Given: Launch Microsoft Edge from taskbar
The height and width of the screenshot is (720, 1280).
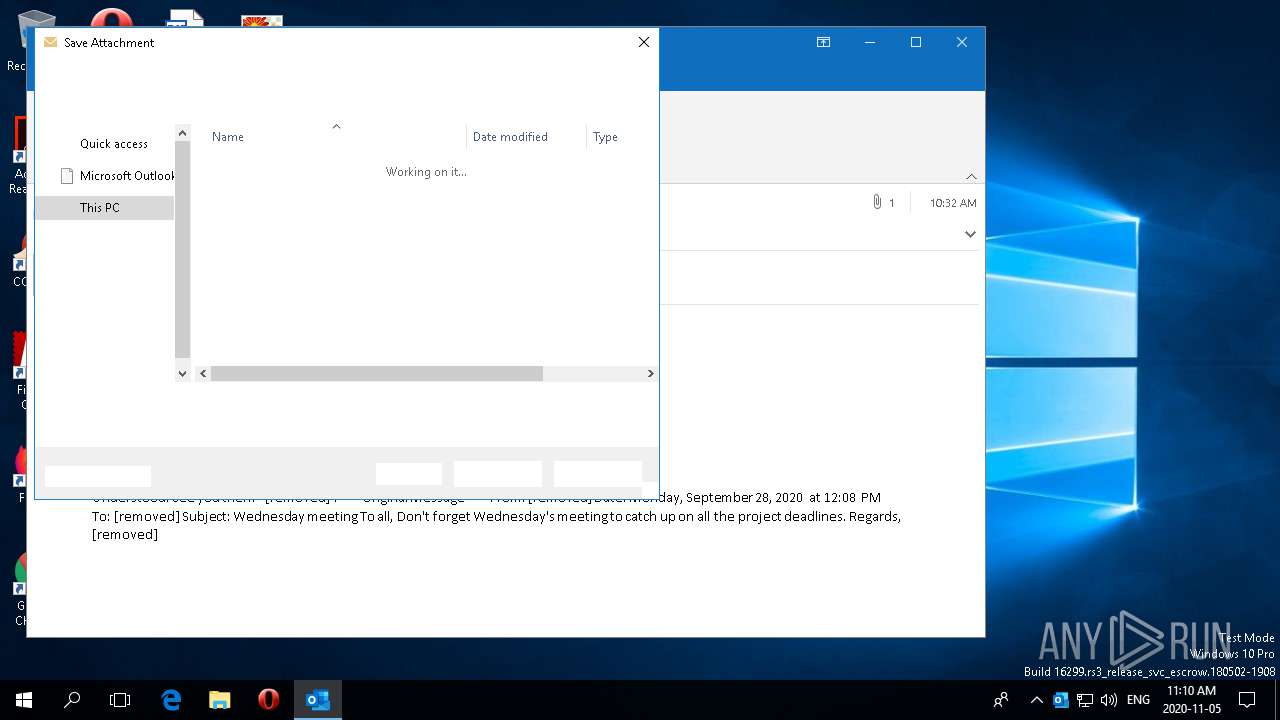Looking at the screenshot, I should [171, 700].
